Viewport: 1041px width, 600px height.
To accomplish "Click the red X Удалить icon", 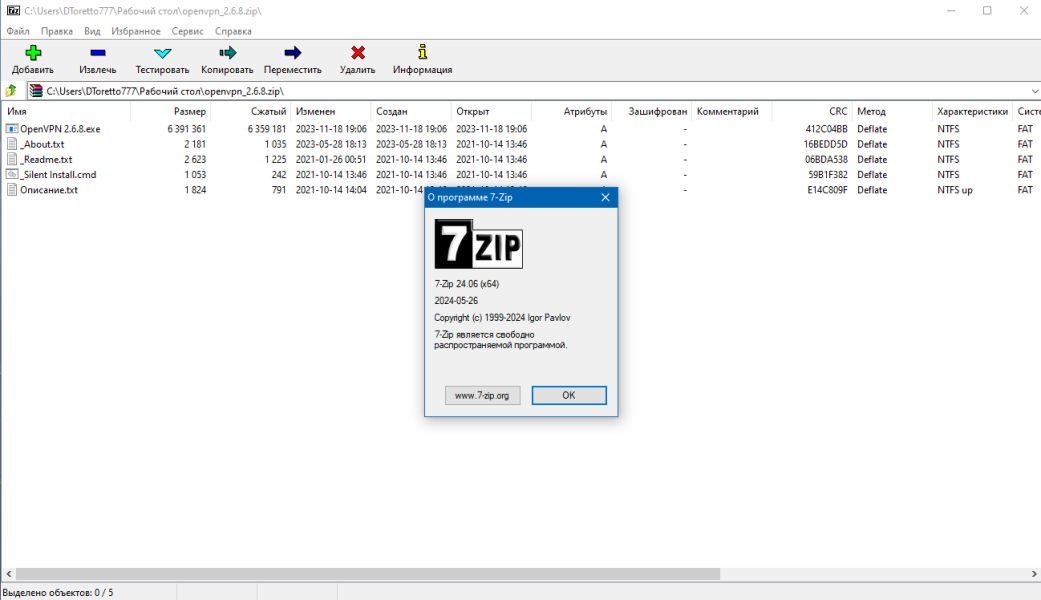I will pos(358,53).
